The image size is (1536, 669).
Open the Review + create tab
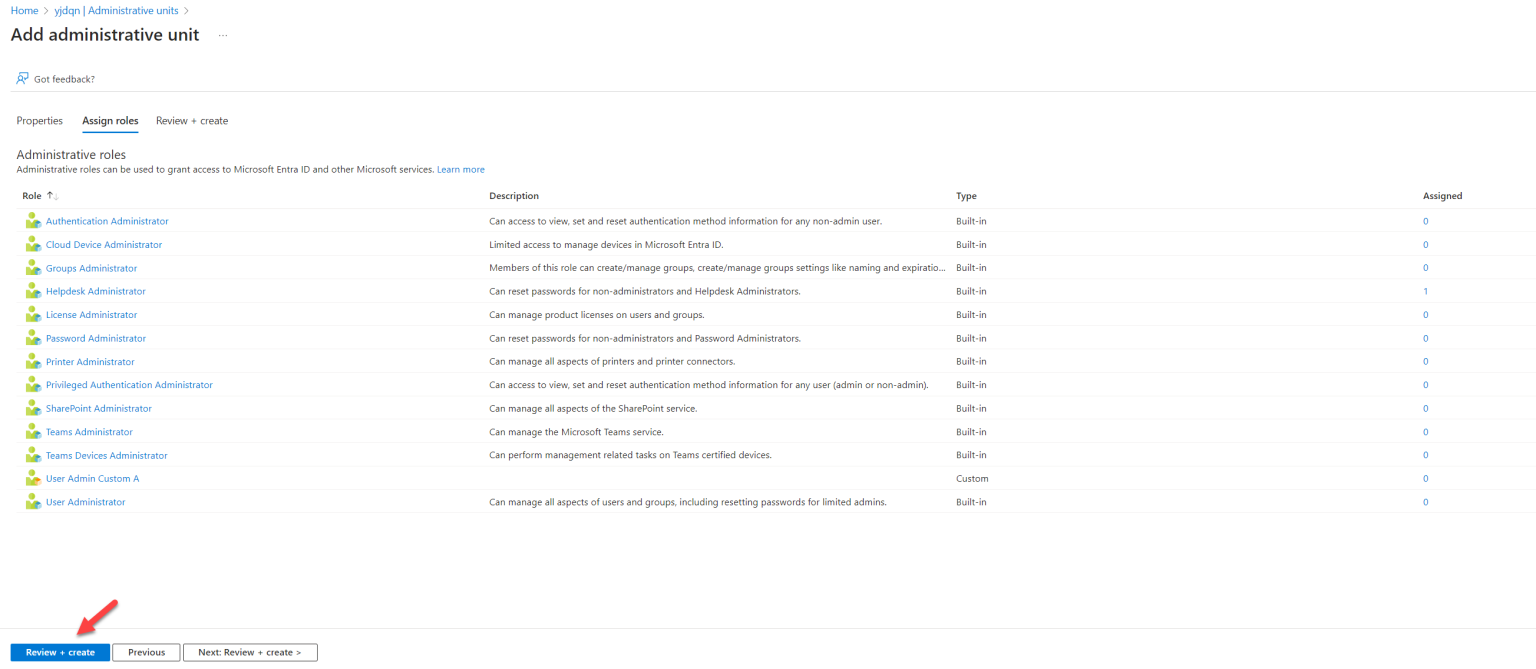(191, 120)
